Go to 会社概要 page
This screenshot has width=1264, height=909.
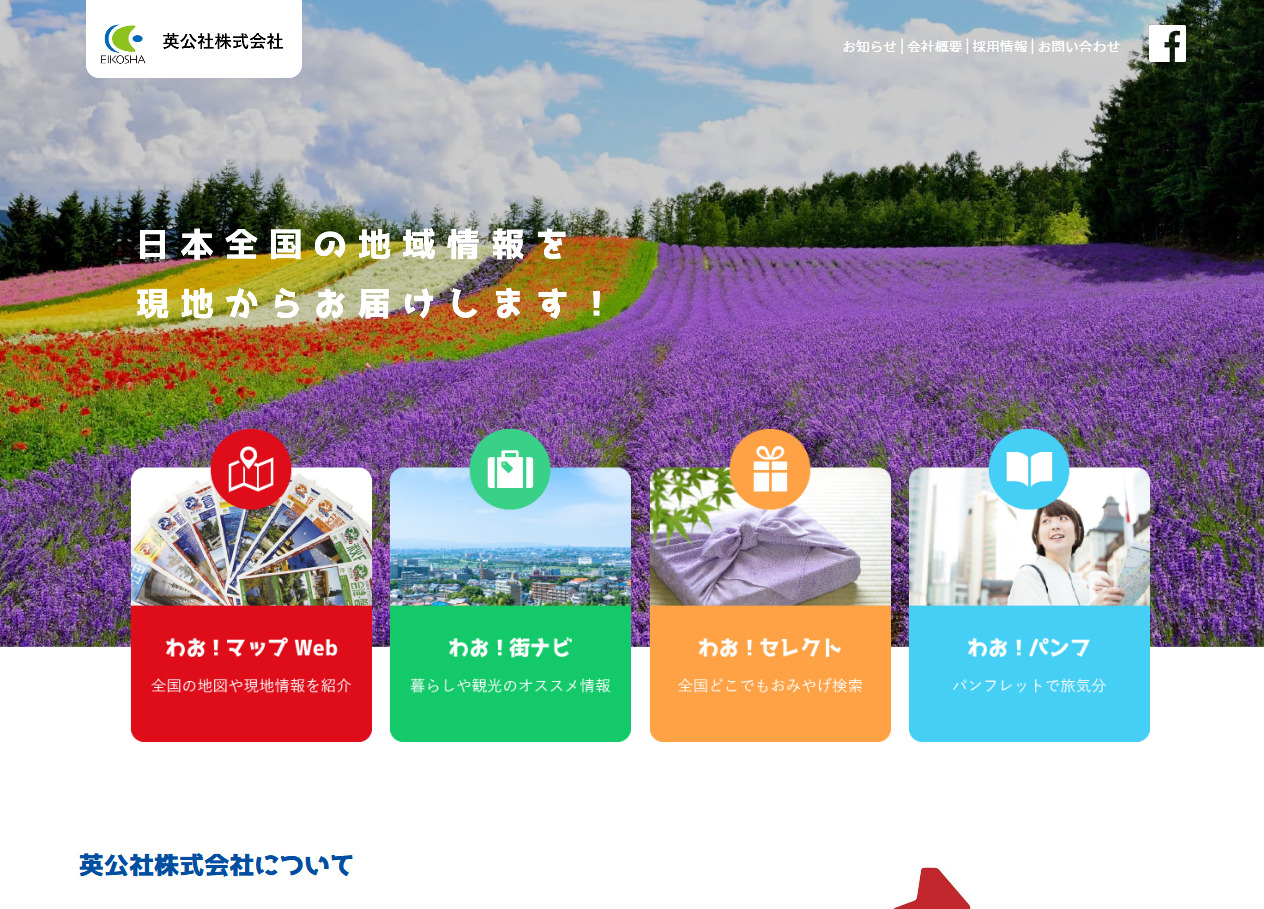tap(934, 46)
